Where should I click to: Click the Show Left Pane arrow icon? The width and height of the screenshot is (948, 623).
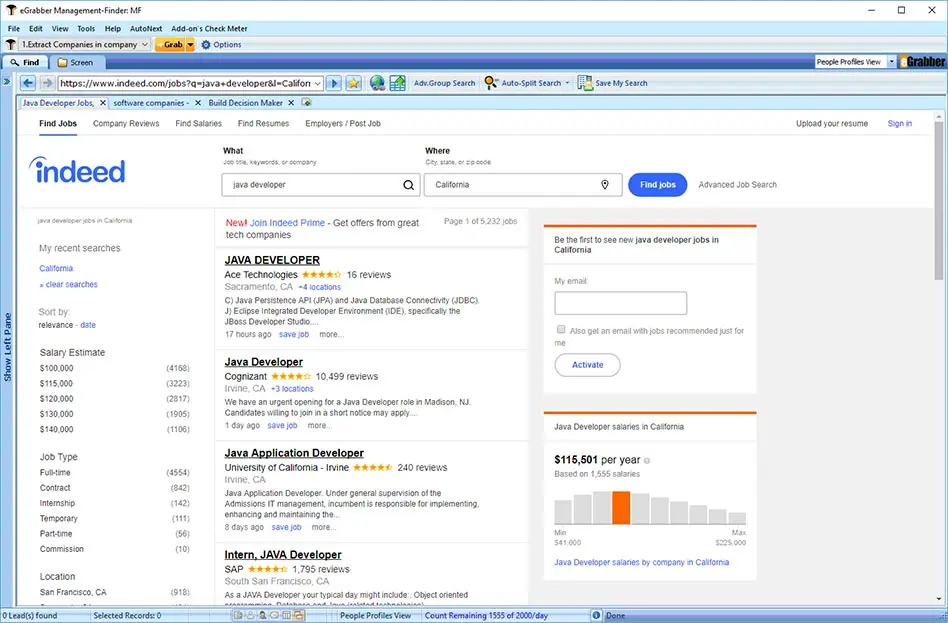pos(7,81)
